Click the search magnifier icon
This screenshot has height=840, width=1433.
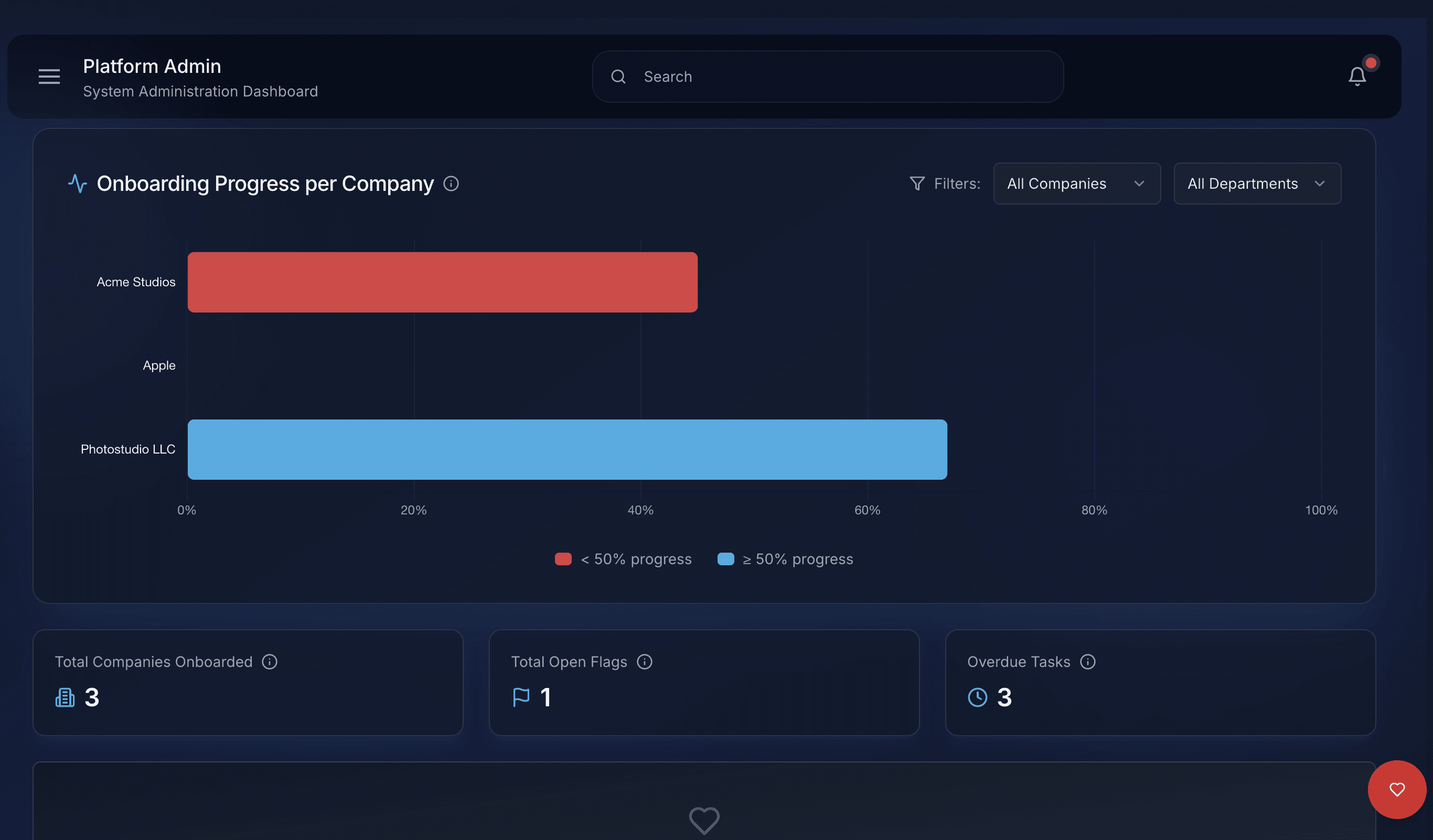click(619, 76)
